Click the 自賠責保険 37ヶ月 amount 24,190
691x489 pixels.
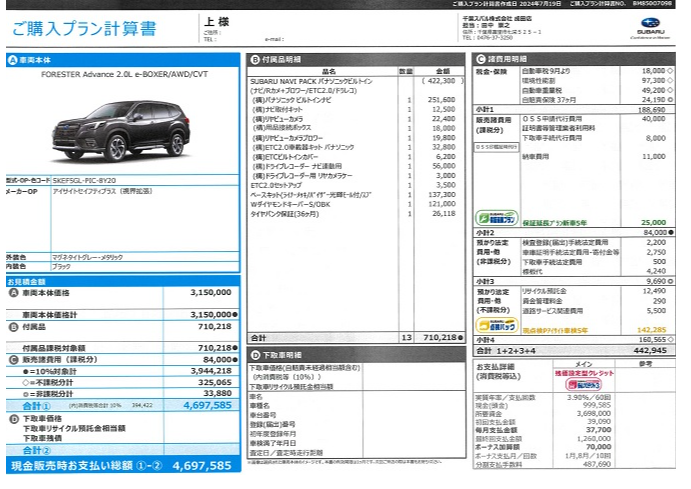point(654,100)
